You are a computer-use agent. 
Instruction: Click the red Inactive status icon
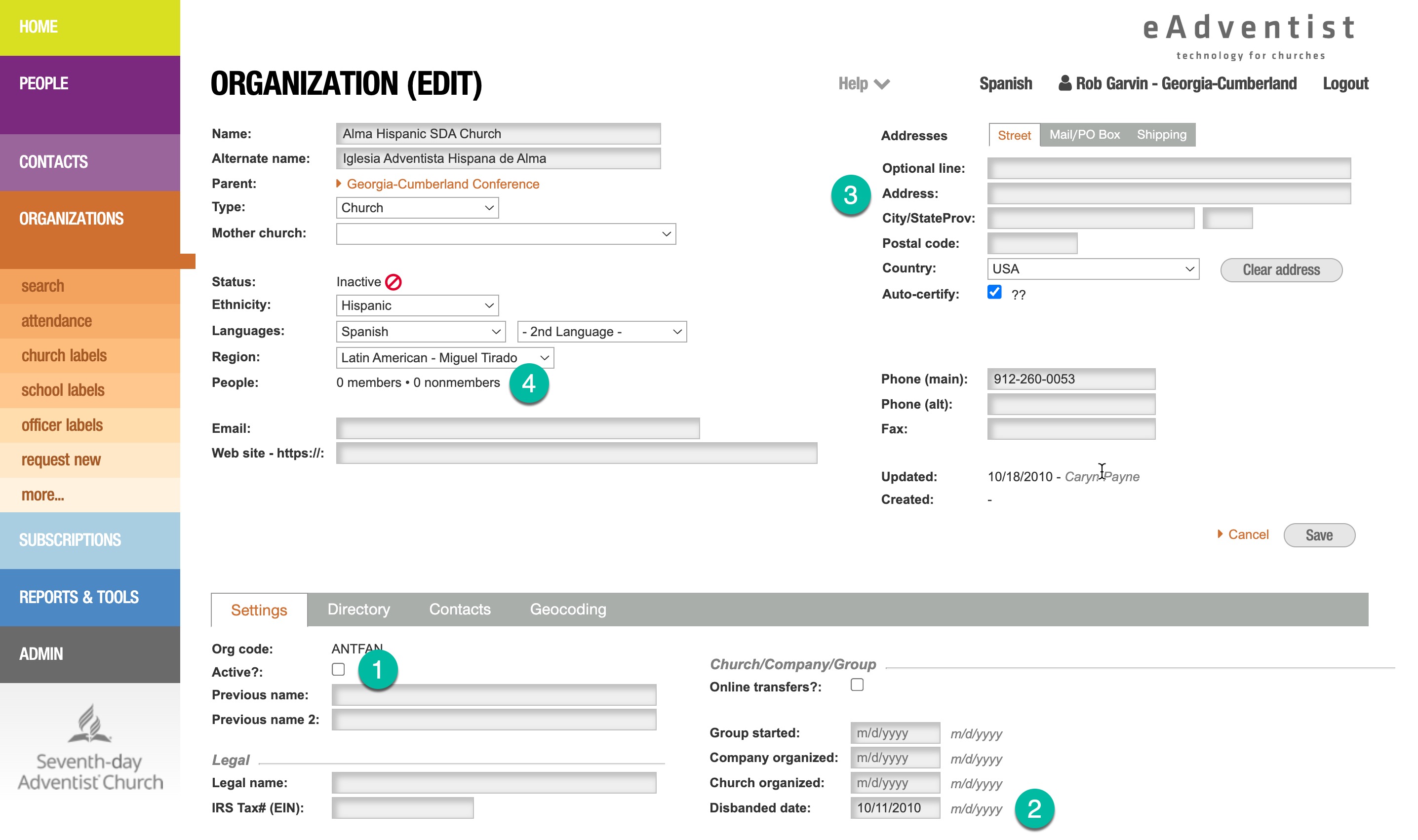point(393,282)
